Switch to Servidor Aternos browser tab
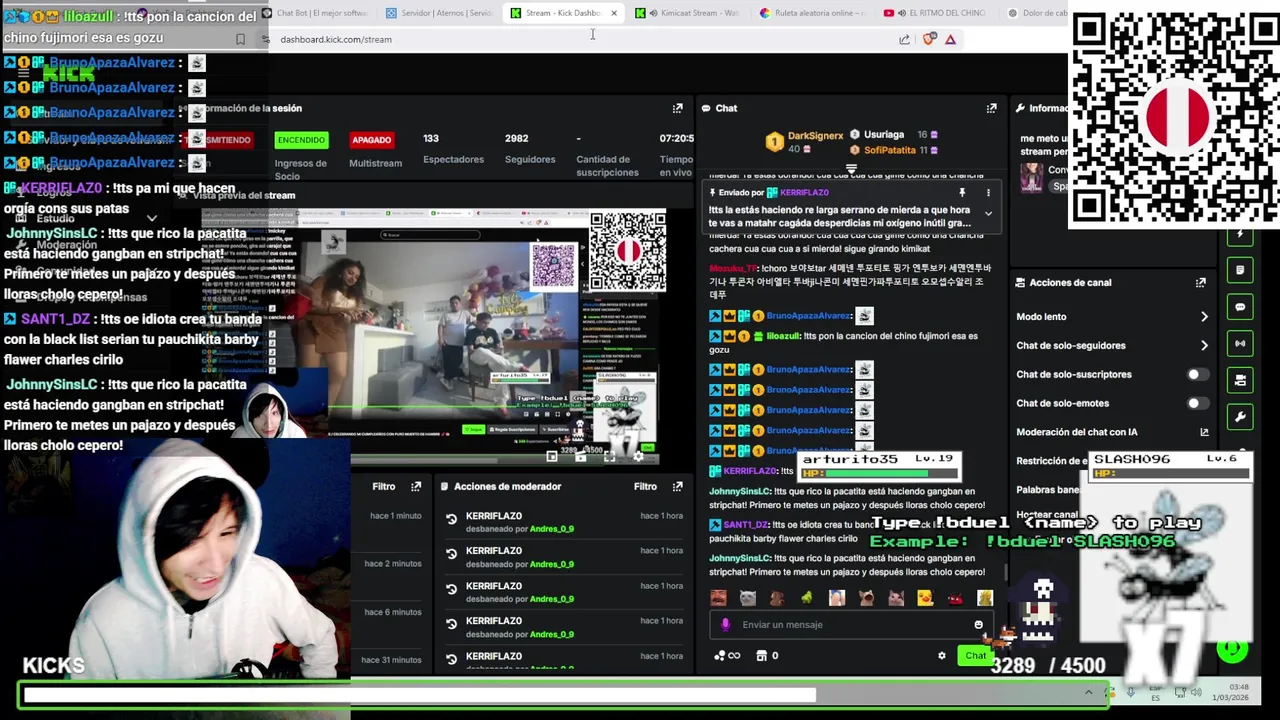The image size is (1280, 720). pos(440,13)
